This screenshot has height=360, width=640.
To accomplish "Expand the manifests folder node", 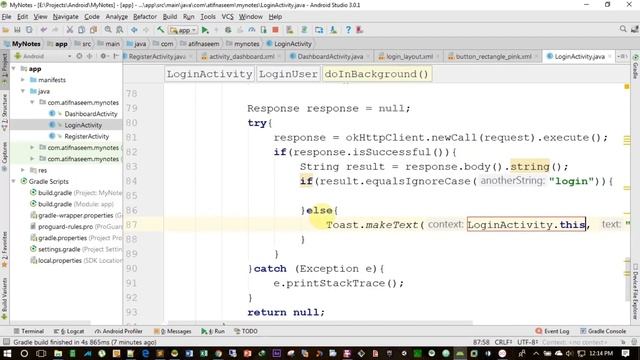I will [23, 80].
